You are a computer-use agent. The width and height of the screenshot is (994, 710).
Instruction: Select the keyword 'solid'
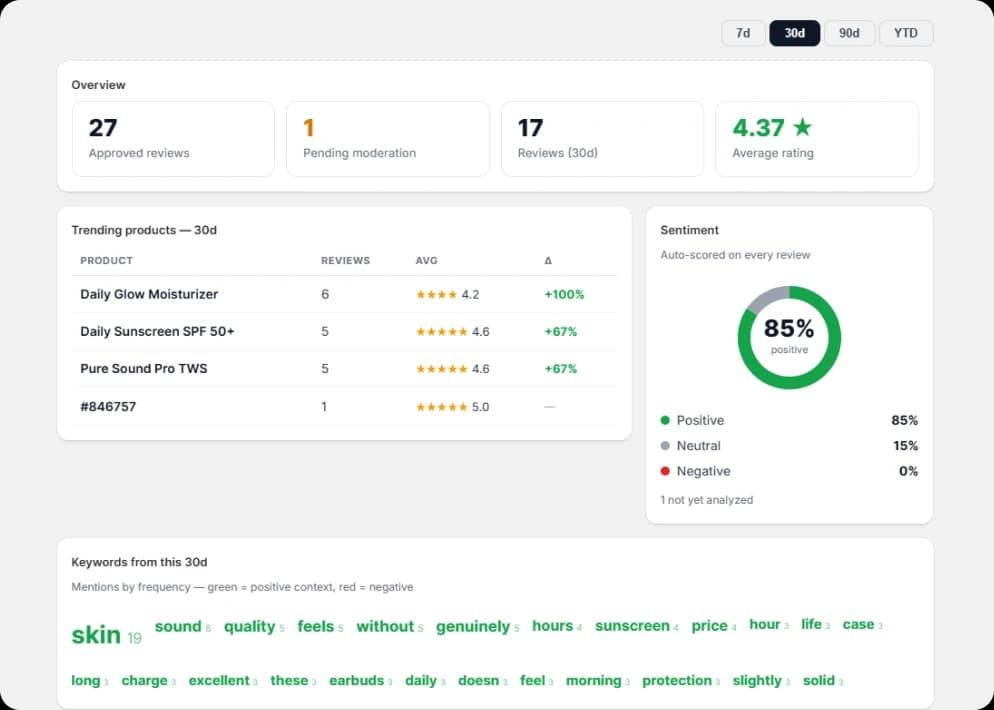pyautogui.click(x=818, y=680)
